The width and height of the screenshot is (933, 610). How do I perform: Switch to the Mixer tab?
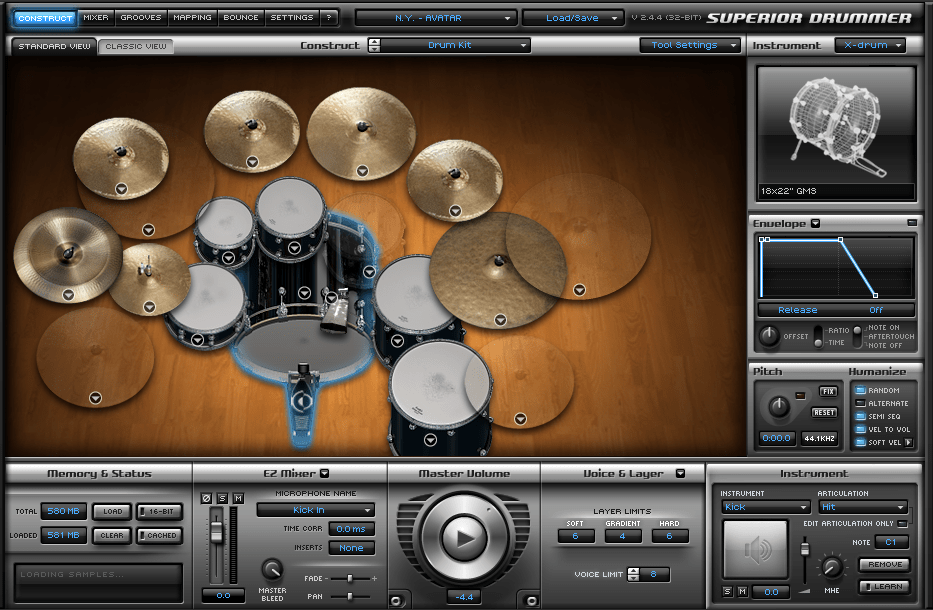point(96,17)
